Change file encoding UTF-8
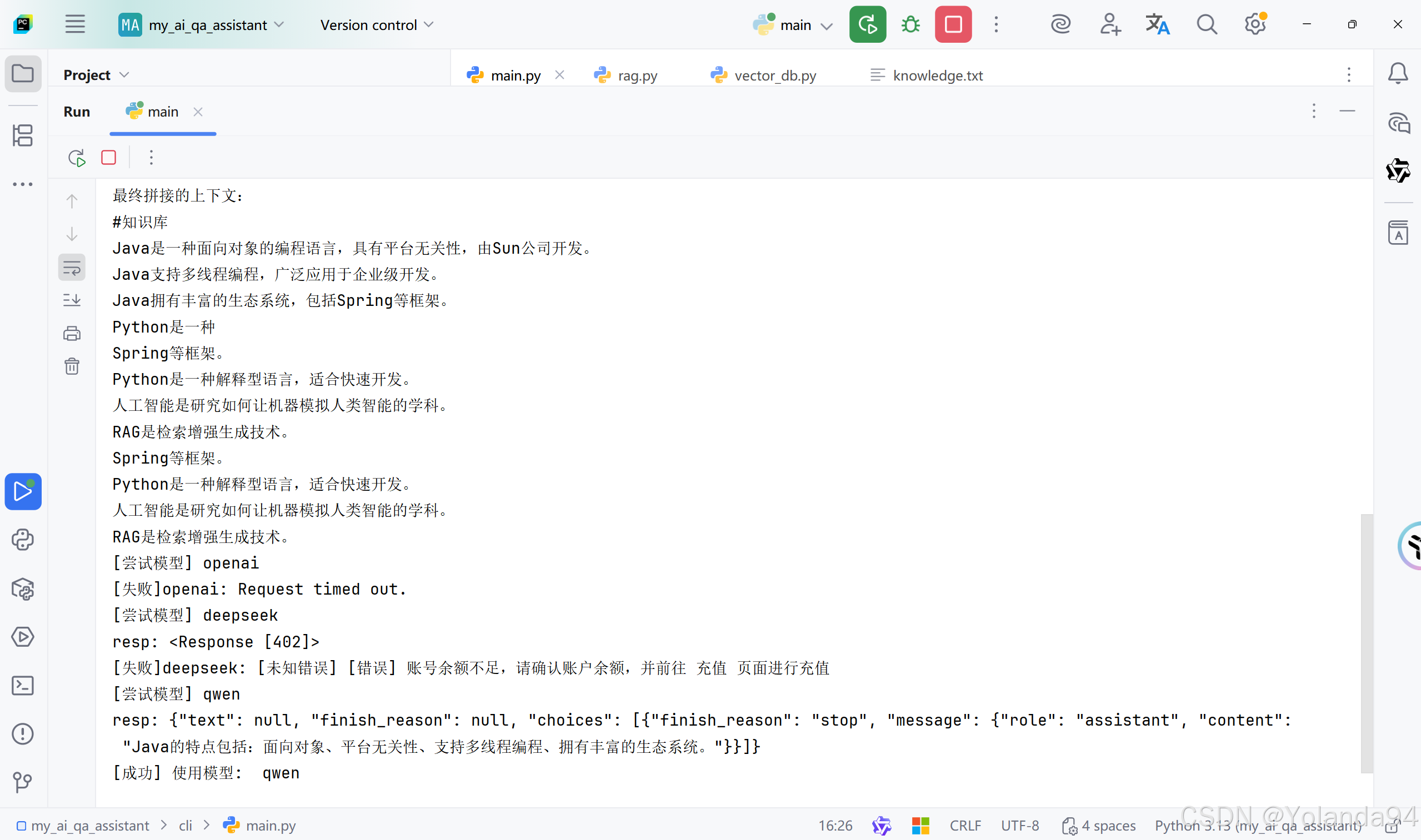Screen dimensions: 1421x840 1019,825
